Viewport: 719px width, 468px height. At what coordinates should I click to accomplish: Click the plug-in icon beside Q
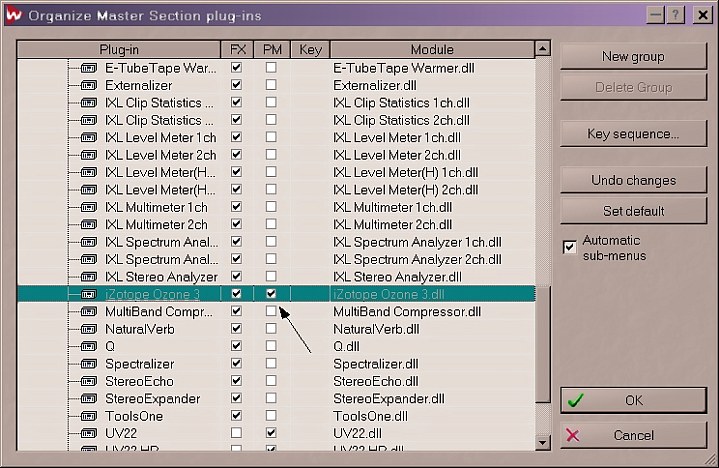pos(88,347)
